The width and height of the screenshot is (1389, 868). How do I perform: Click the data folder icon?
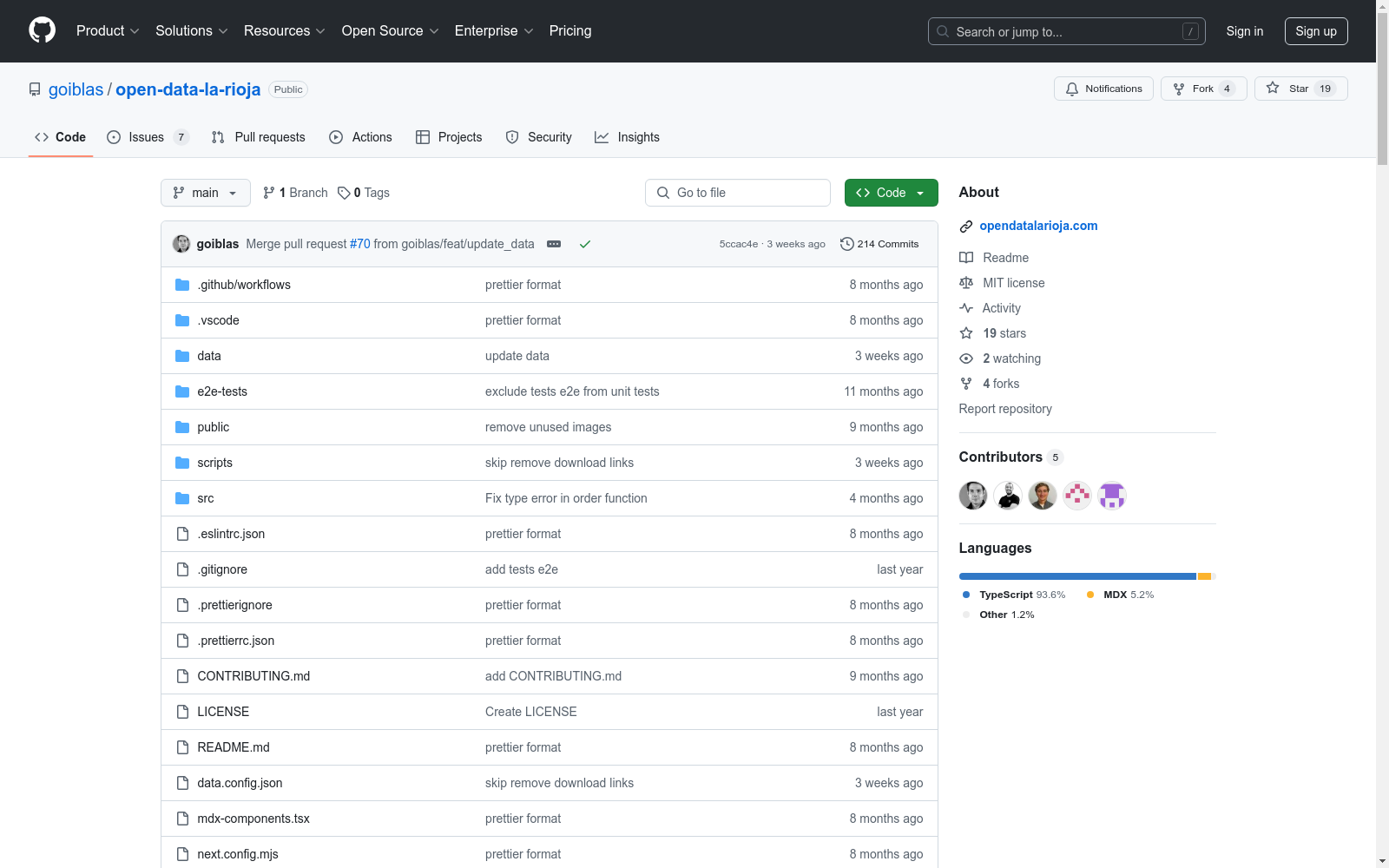pyautogui.click(x=182, y=356)
